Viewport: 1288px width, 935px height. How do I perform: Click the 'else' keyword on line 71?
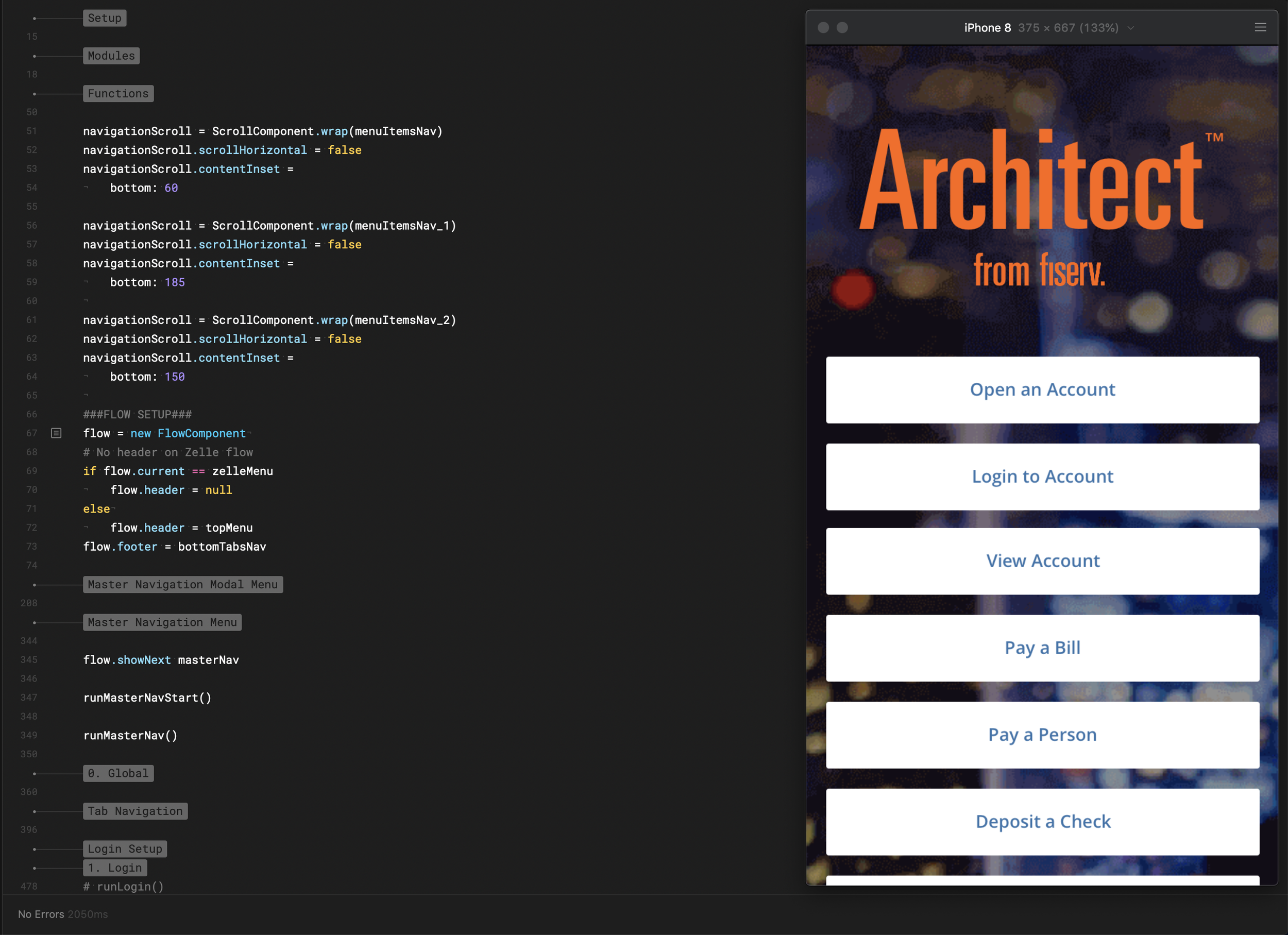click(96, 509)
